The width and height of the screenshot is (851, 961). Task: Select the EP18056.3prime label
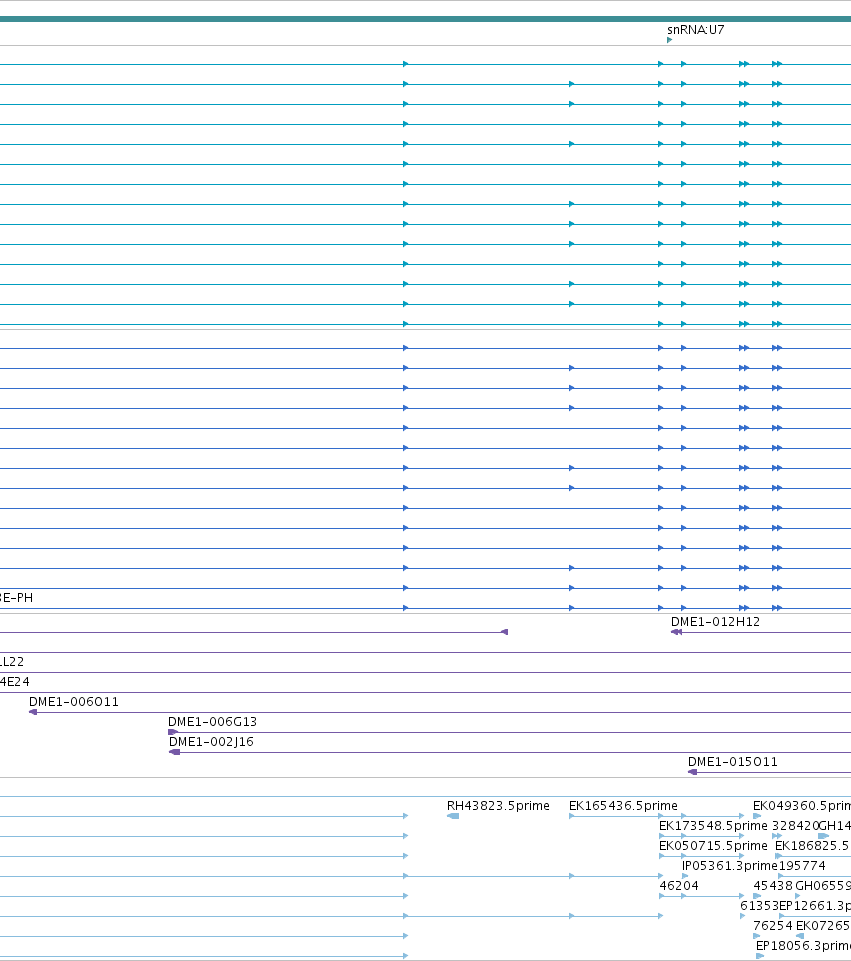tap(803, 946)
